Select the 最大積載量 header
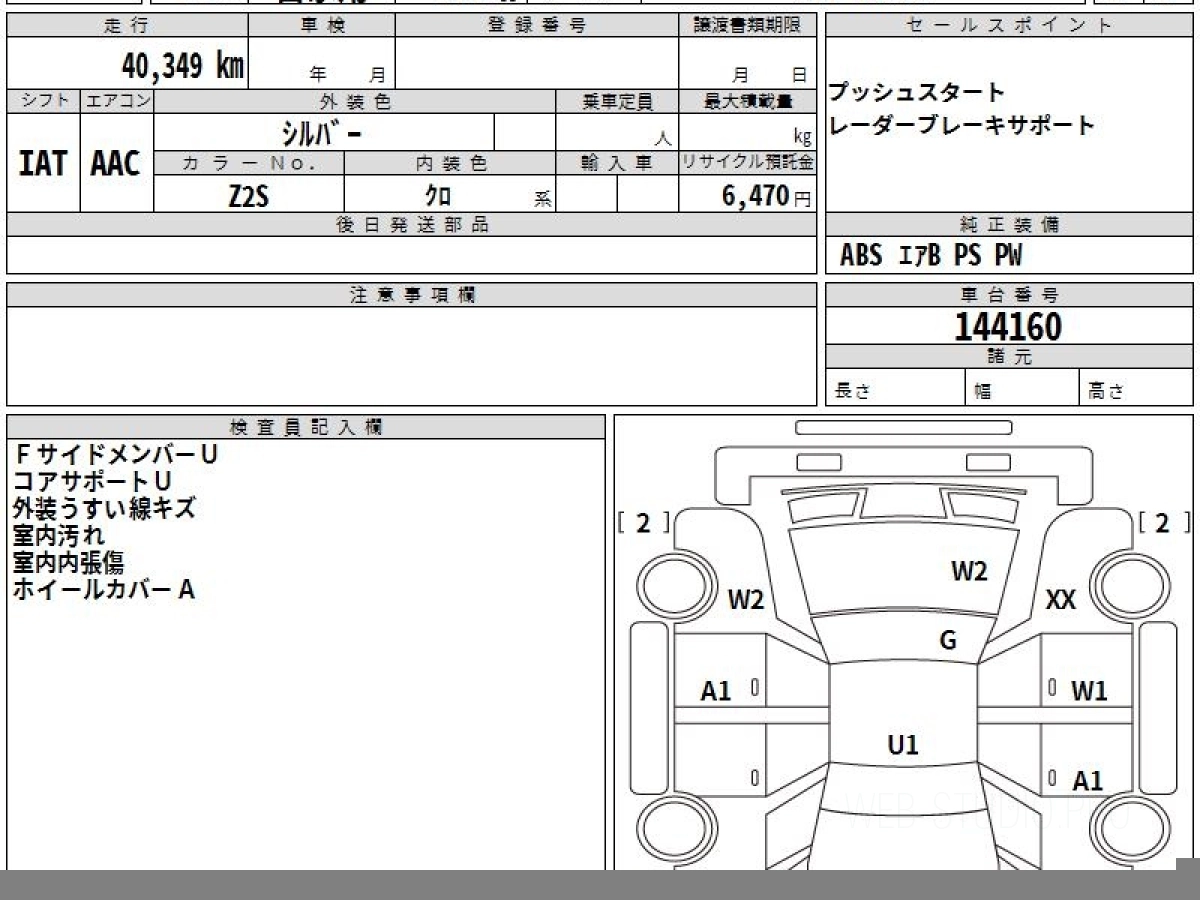 [748, 102]
